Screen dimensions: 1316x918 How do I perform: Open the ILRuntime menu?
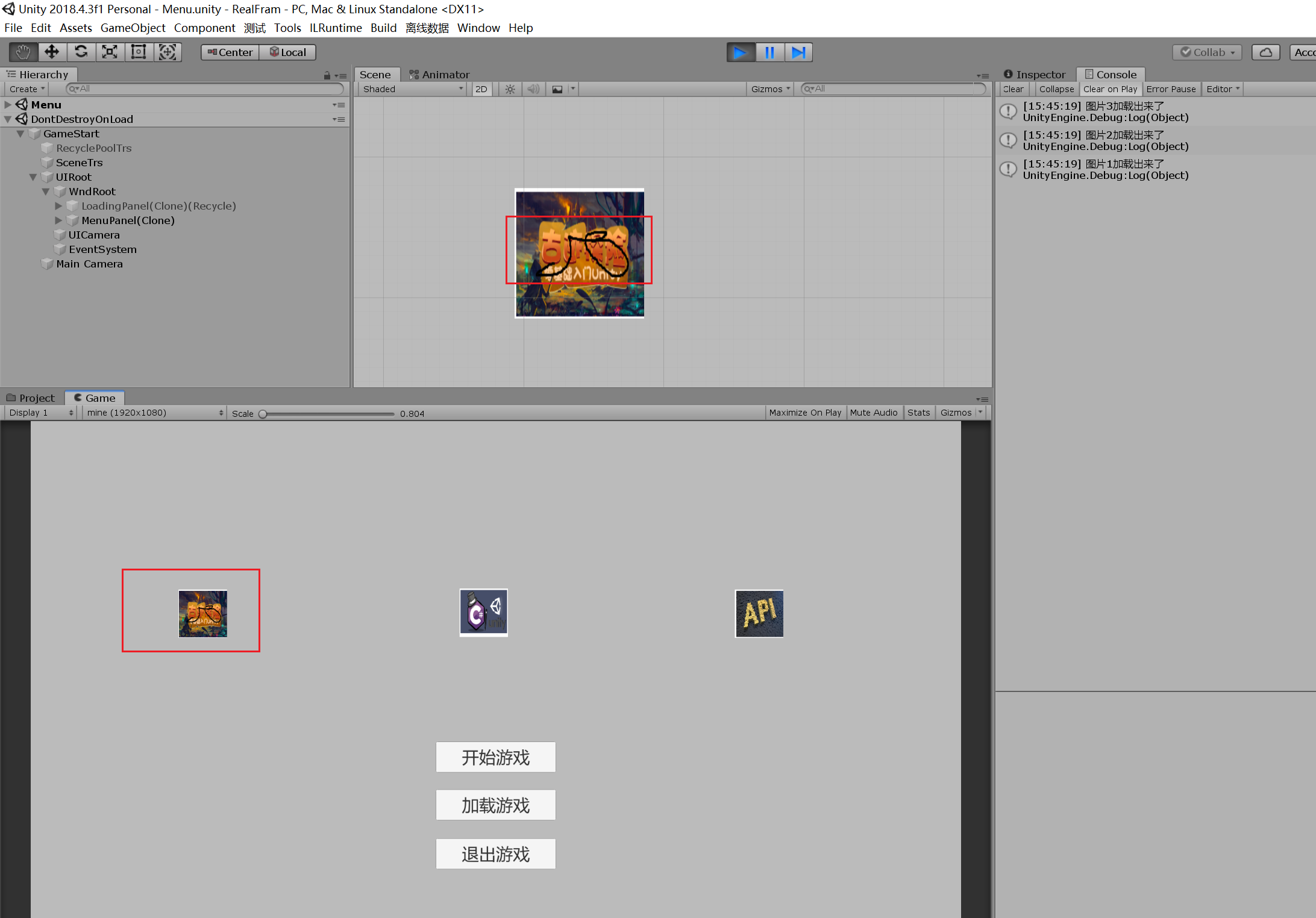click(336, 28)
